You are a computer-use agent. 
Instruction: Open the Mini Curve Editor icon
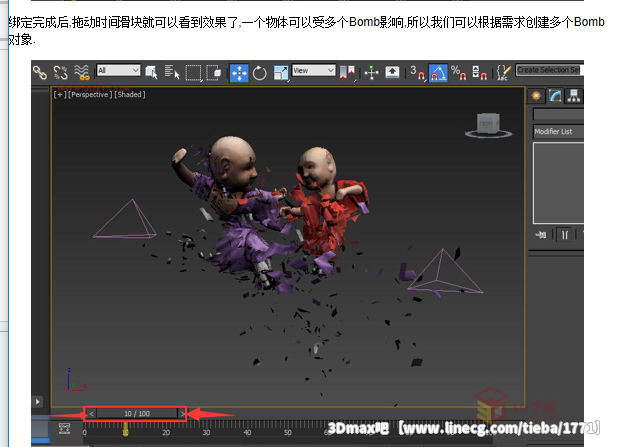[64, 429]
